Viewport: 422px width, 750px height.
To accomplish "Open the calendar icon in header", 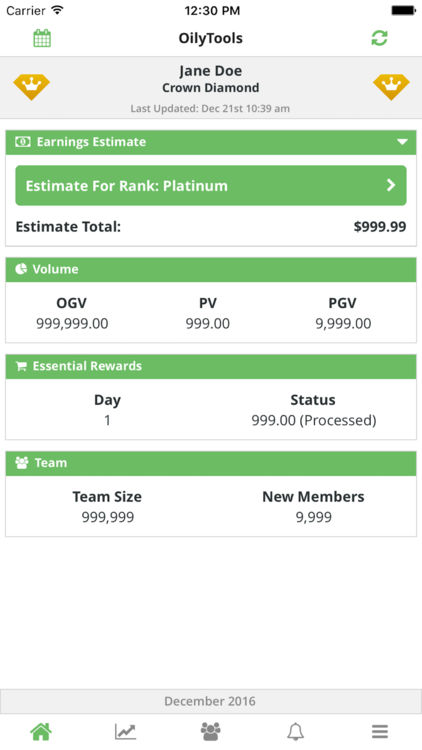I will tap(42, 38).
